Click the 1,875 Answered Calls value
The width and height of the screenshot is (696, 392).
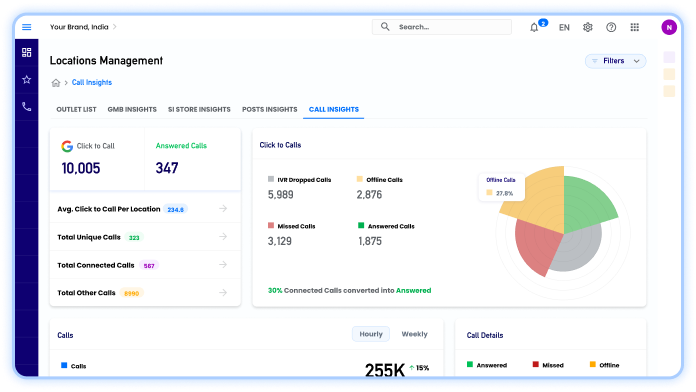370,242
